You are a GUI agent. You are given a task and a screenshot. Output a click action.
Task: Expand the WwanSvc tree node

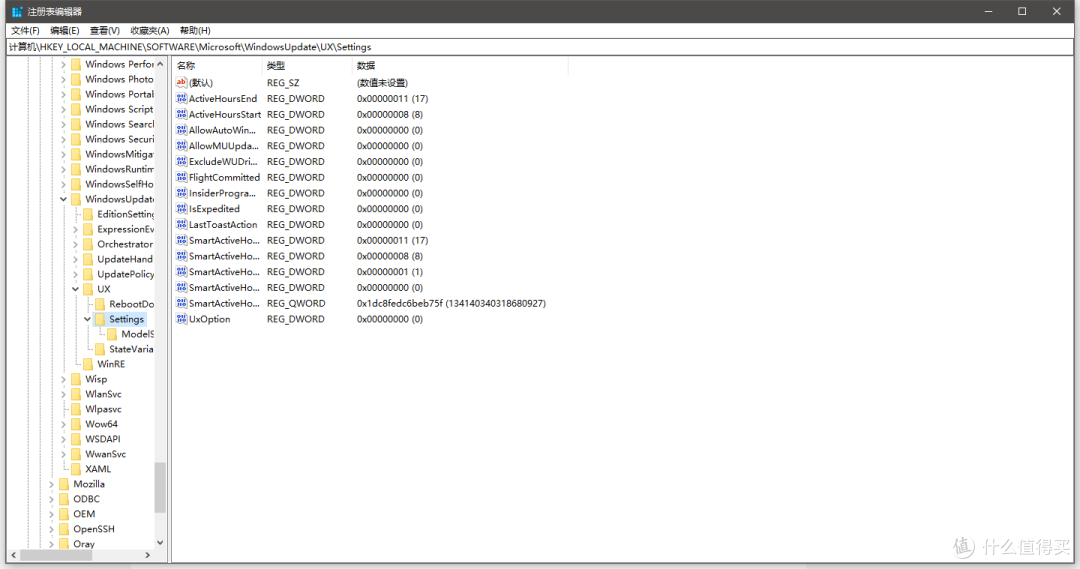[63, 454]
